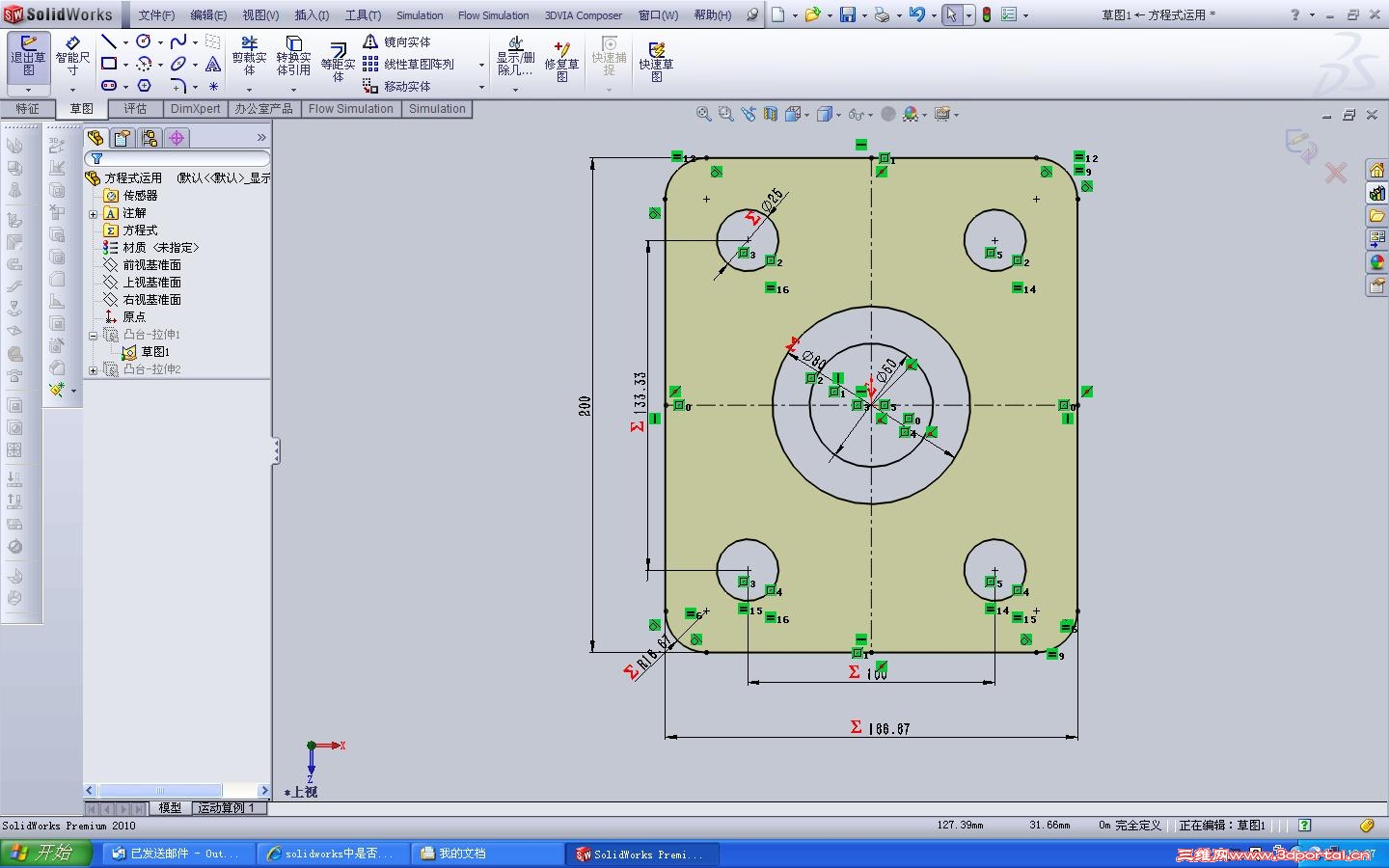Click the ConfigurationManager panel tab icon
This screenshot has width=1389, height=868.
click(149, 138)
